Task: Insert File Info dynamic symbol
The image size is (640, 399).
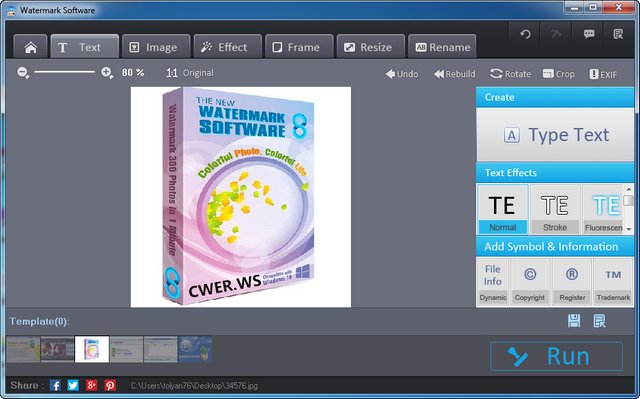Action: pyautogui.click(x=493, y=282)
